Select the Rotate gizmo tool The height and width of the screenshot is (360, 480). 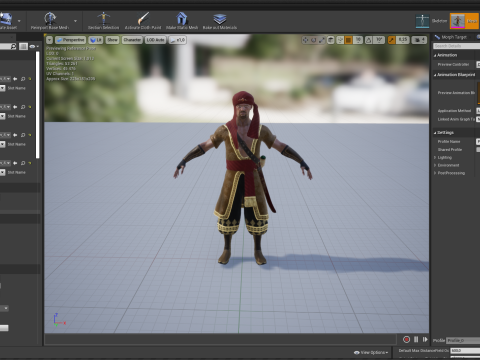pos(313,40)
